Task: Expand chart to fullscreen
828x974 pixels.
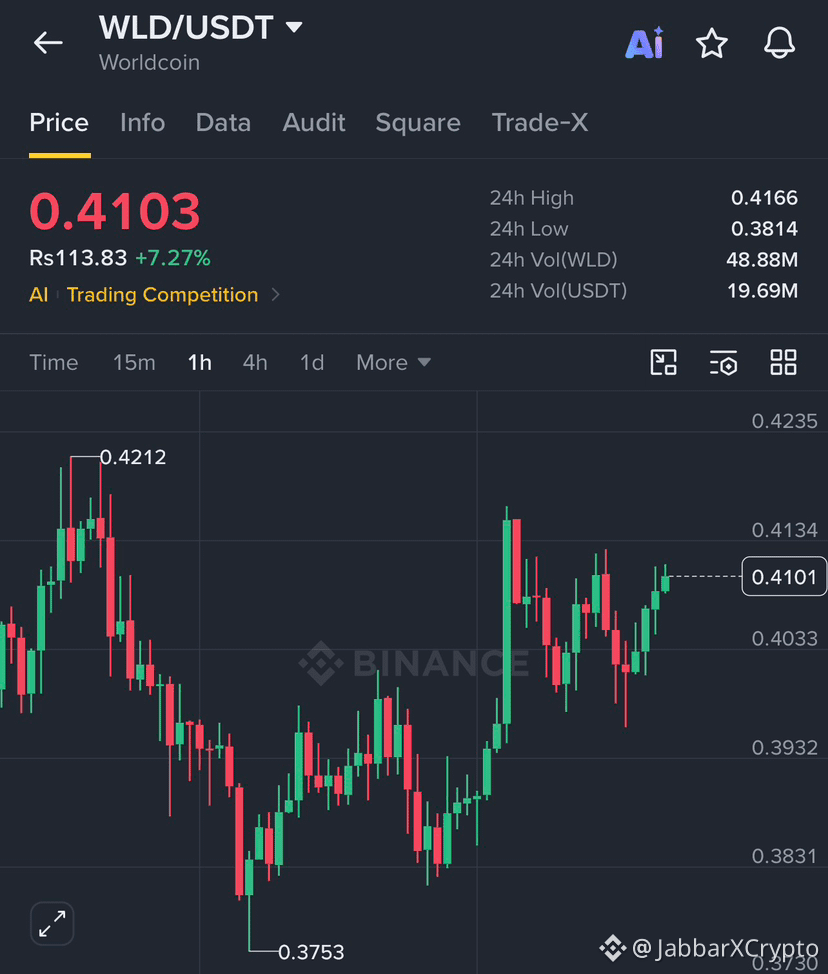Action: [52, 923]
